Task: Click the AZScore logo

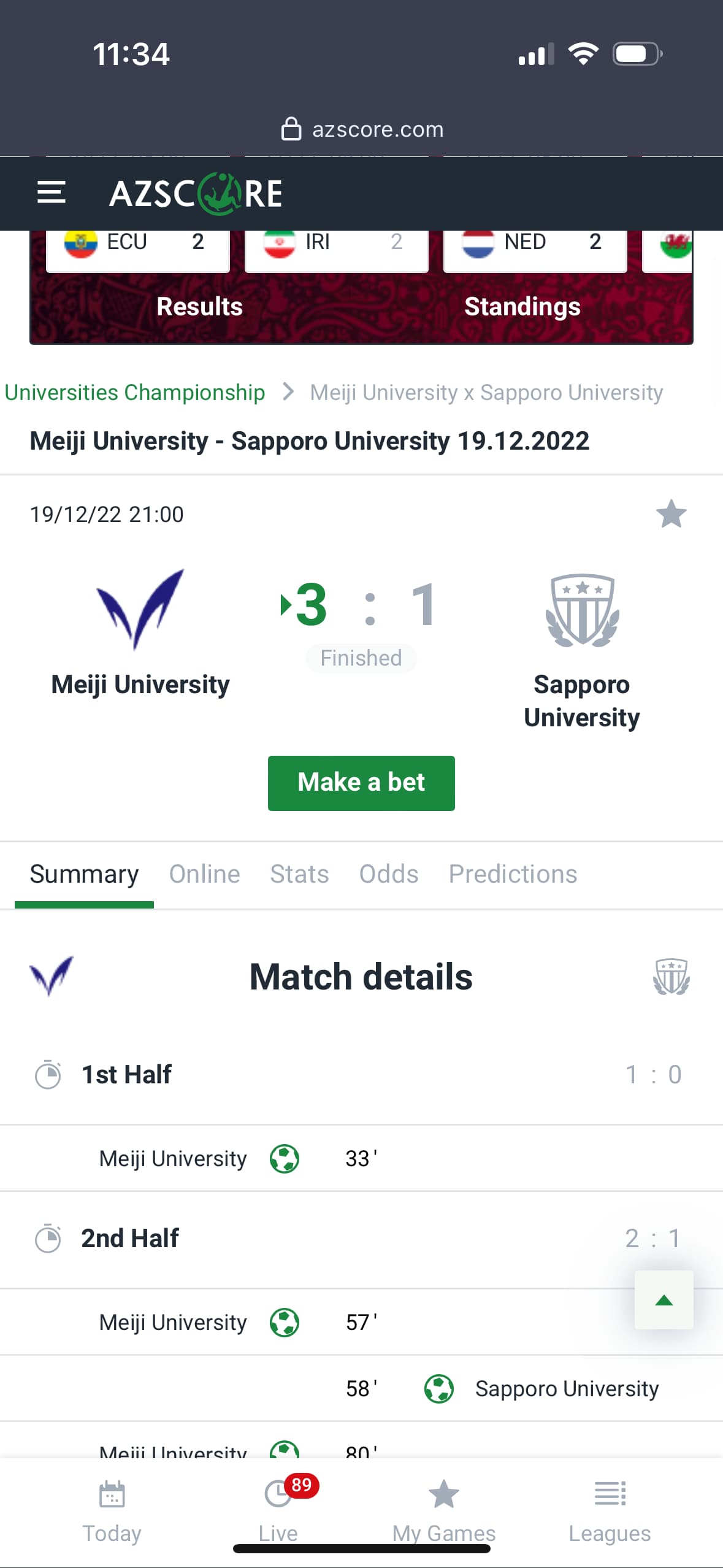Action: [196, 193]
